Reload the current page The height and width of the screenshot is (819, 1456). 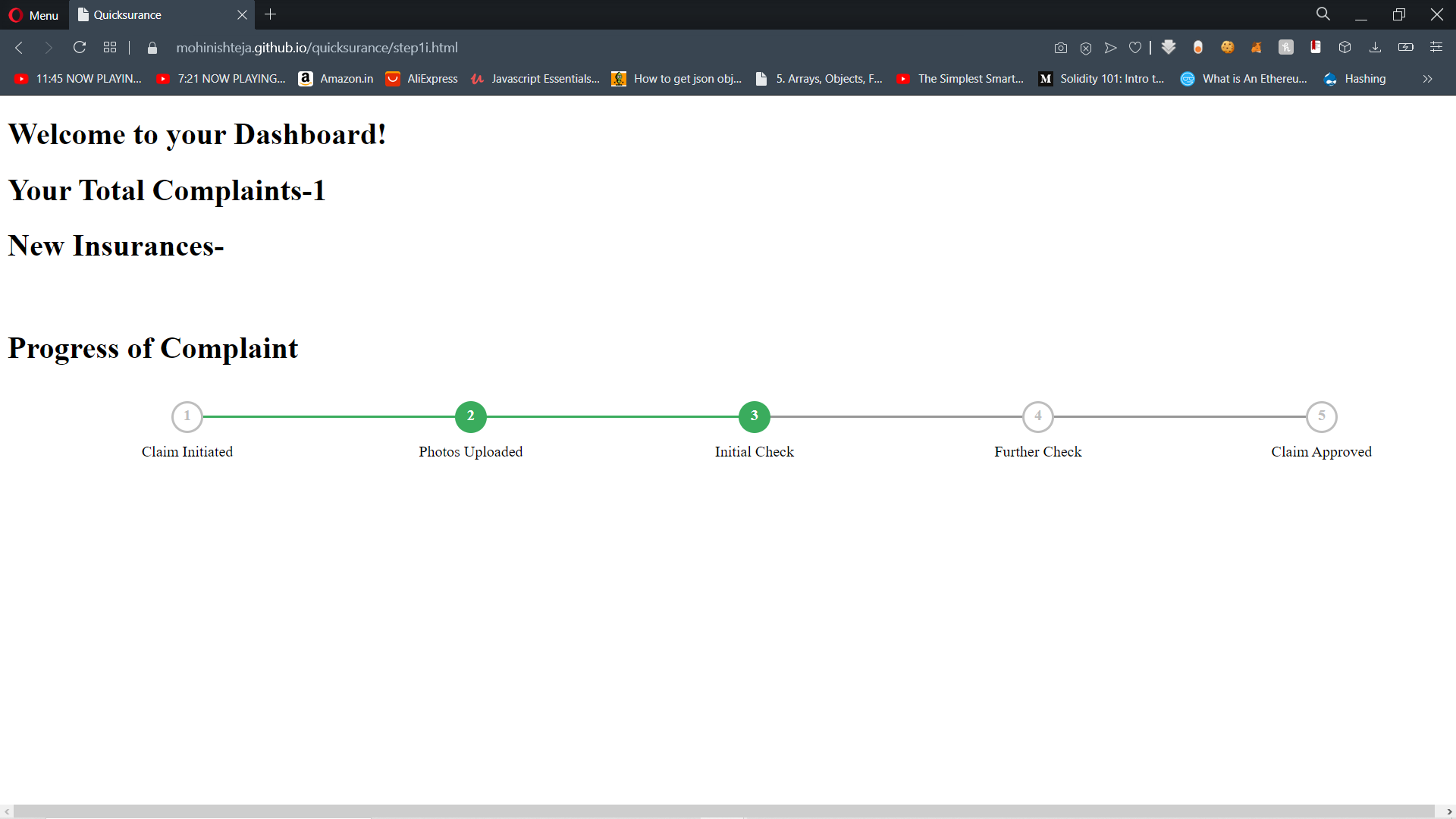[80, 48]
